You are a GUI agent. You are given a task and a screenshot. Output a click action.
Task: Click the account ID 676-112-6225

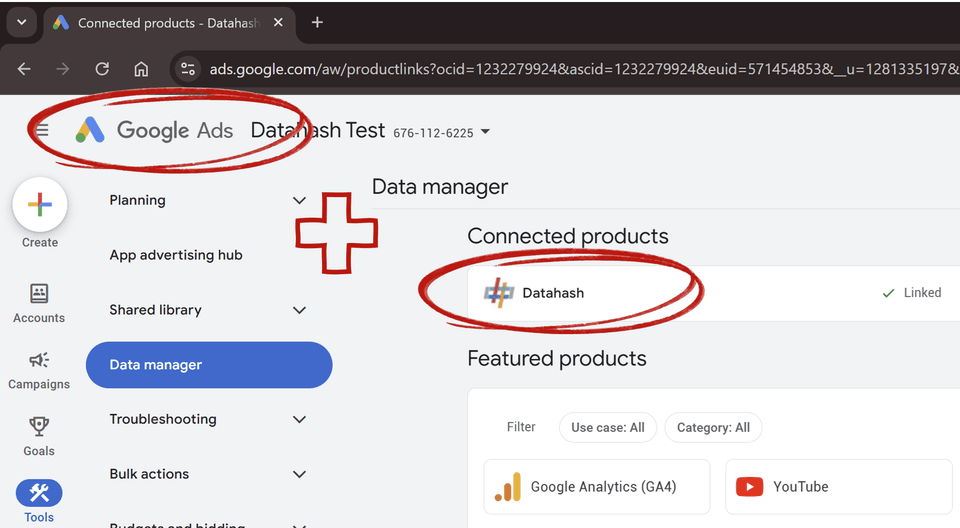[433, 133]
